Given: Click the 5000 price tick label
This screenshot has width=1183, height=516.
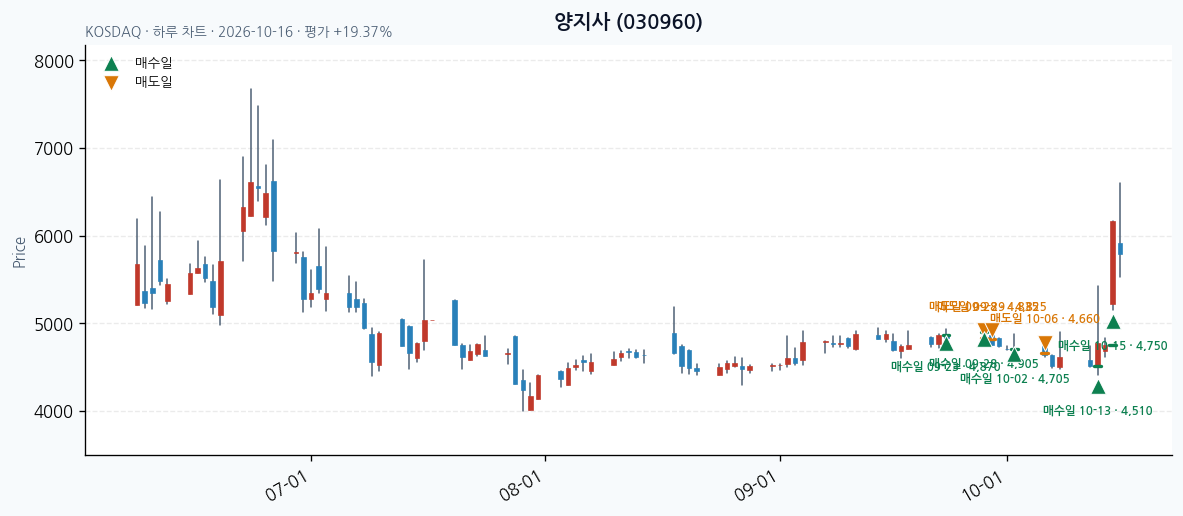Looking at the screenshot, I should pyautogui.click(x=54, y=324).
